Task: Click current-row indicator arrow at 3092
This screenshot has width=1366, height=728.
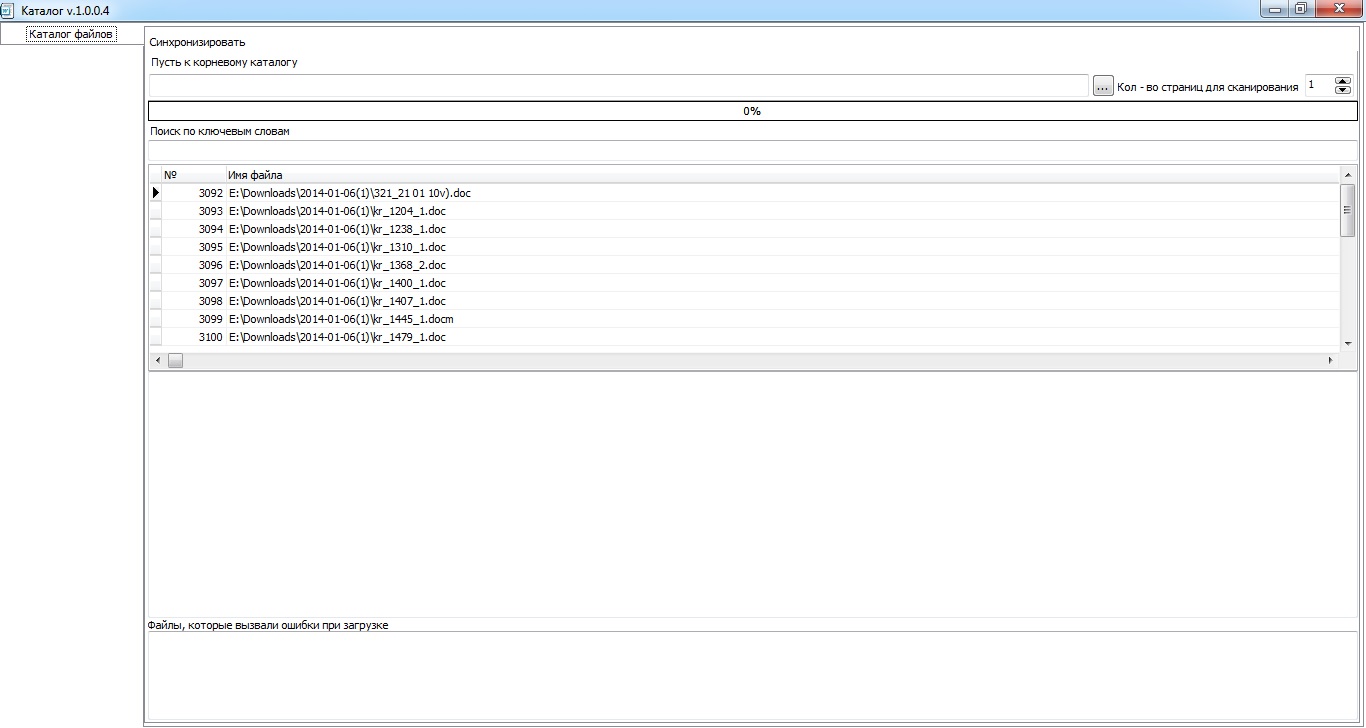Action: [155, 193]
